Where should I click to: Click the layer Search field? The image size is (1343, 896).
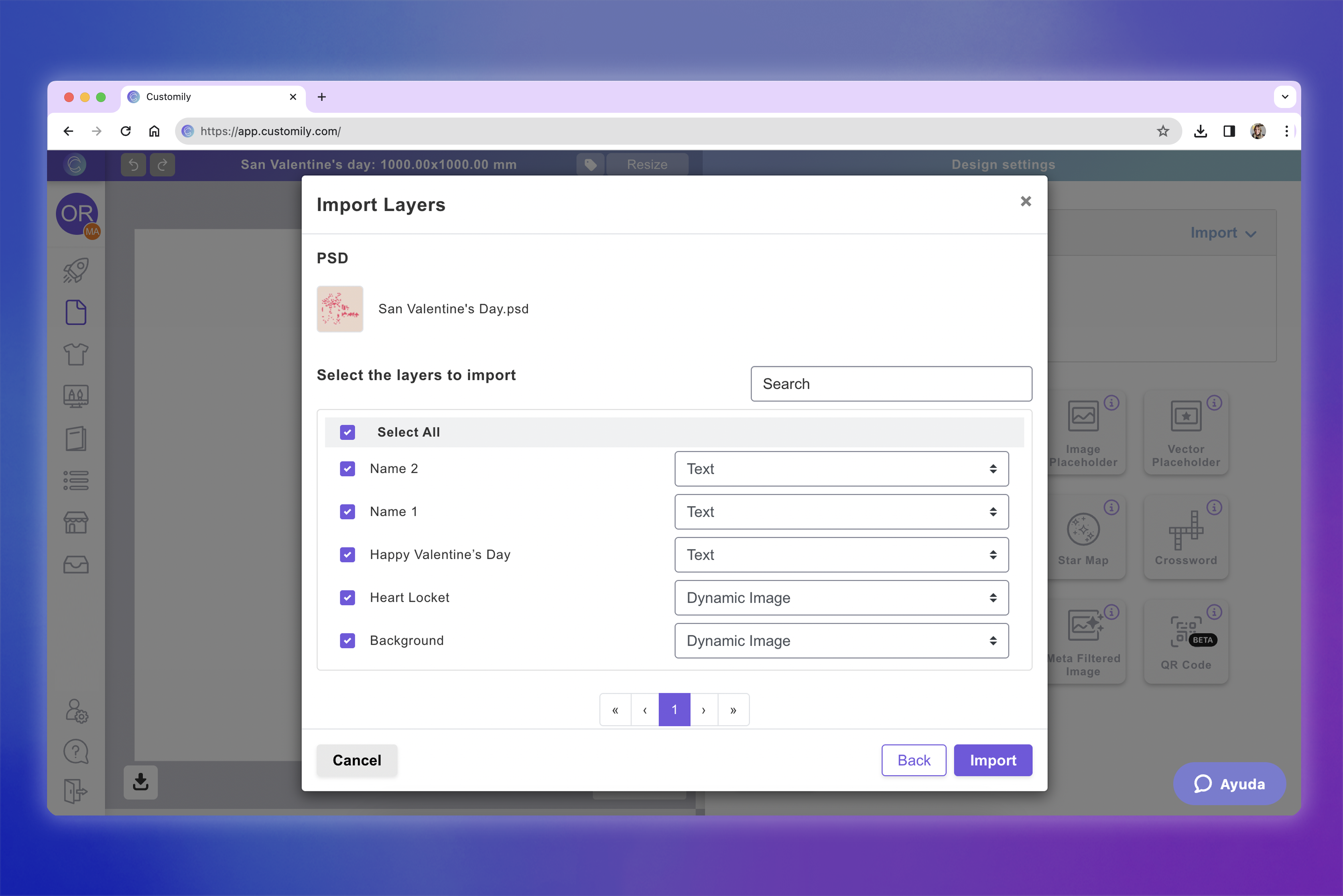(x=891, y=384)
